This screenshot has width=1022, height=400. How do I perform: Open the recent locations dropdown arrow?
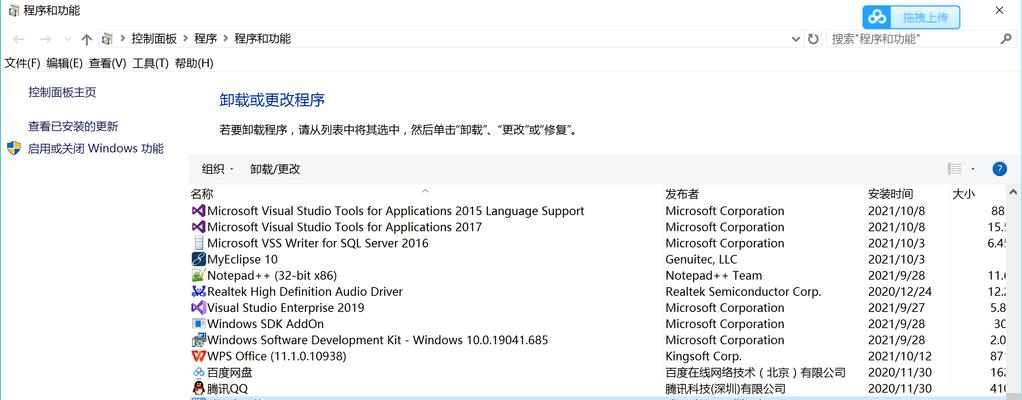pyautogui.click(x=68, y=40)
